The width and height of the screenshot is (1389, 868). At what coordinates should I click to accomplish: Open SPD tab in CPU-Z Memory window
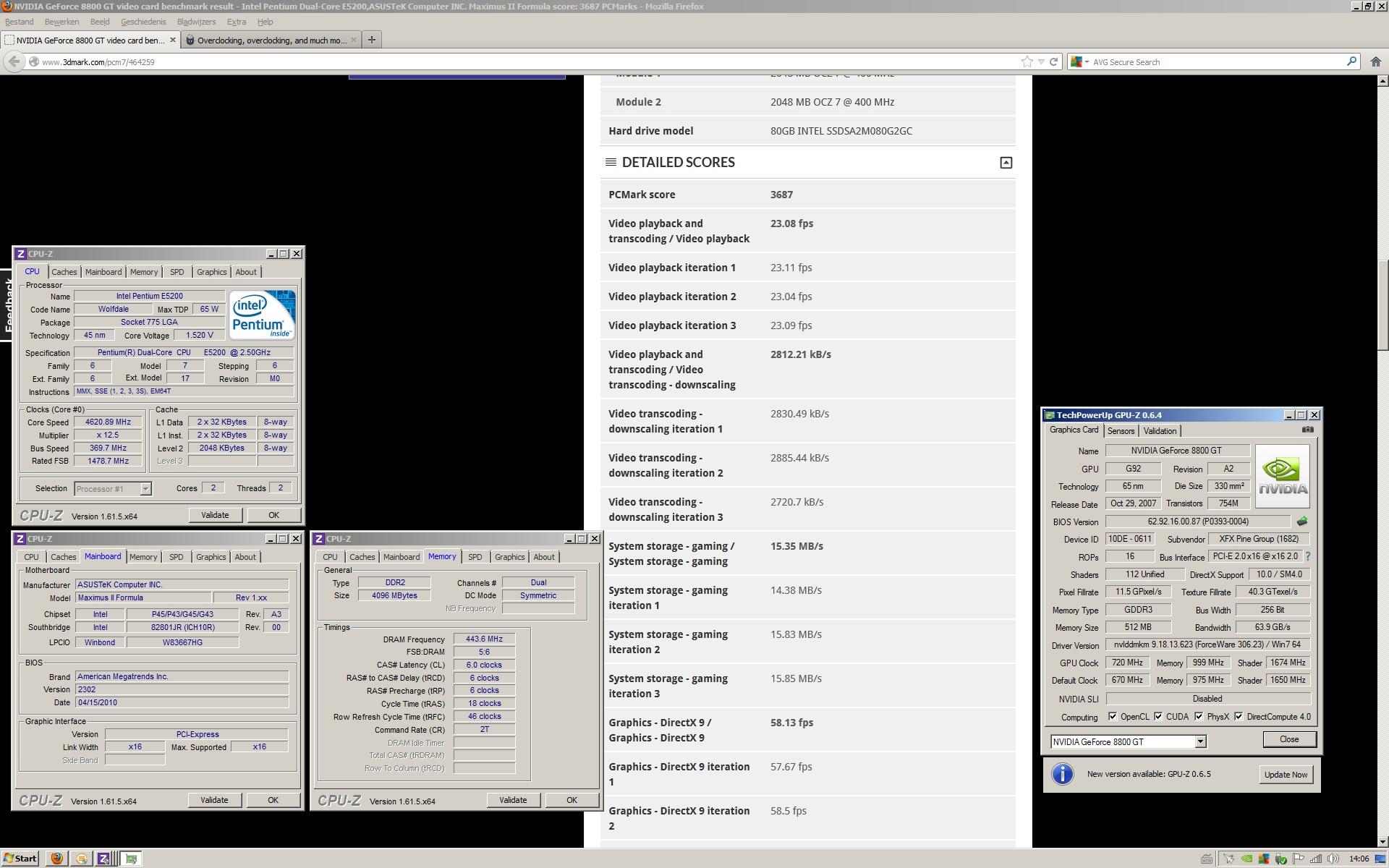[475, 557]
